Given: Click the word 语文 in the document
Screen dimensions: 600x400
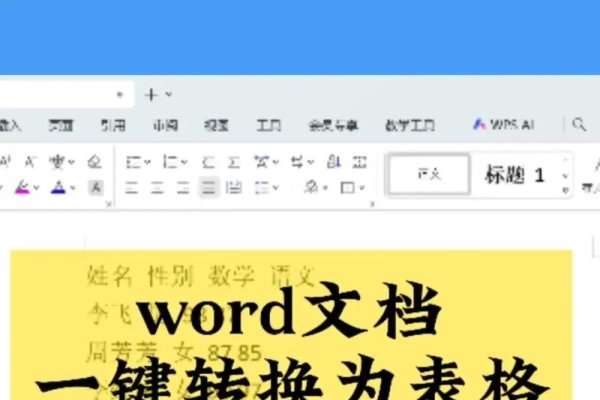Looking at the screenshot, I should tap(293, 276).
